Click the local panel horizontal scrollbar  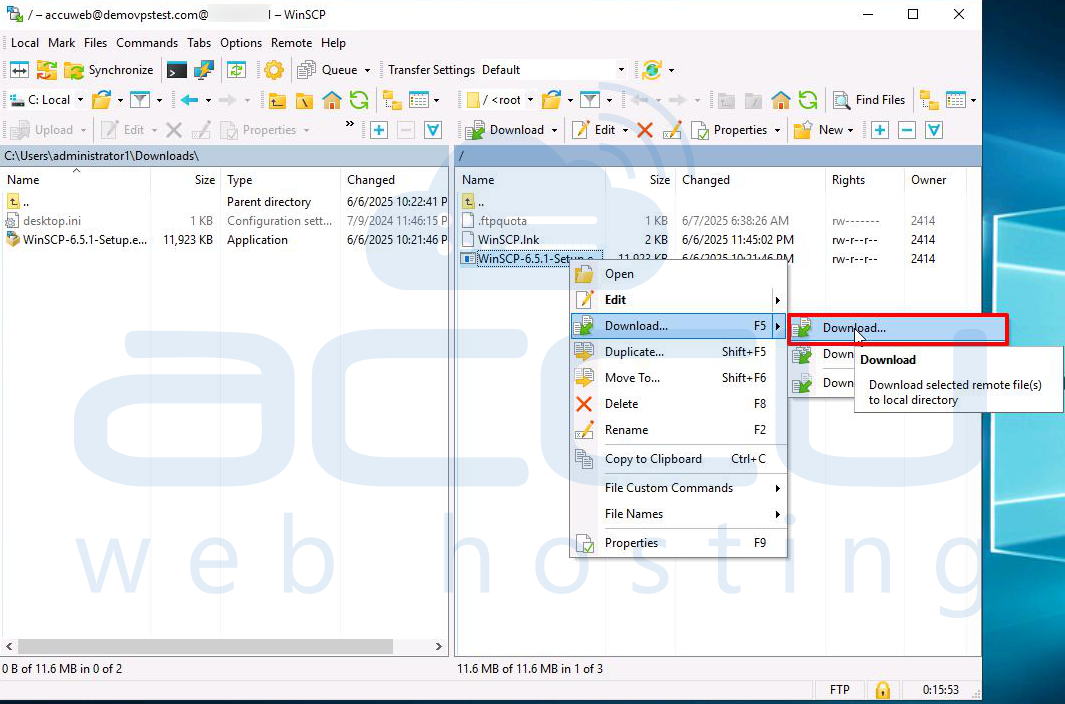205,646
